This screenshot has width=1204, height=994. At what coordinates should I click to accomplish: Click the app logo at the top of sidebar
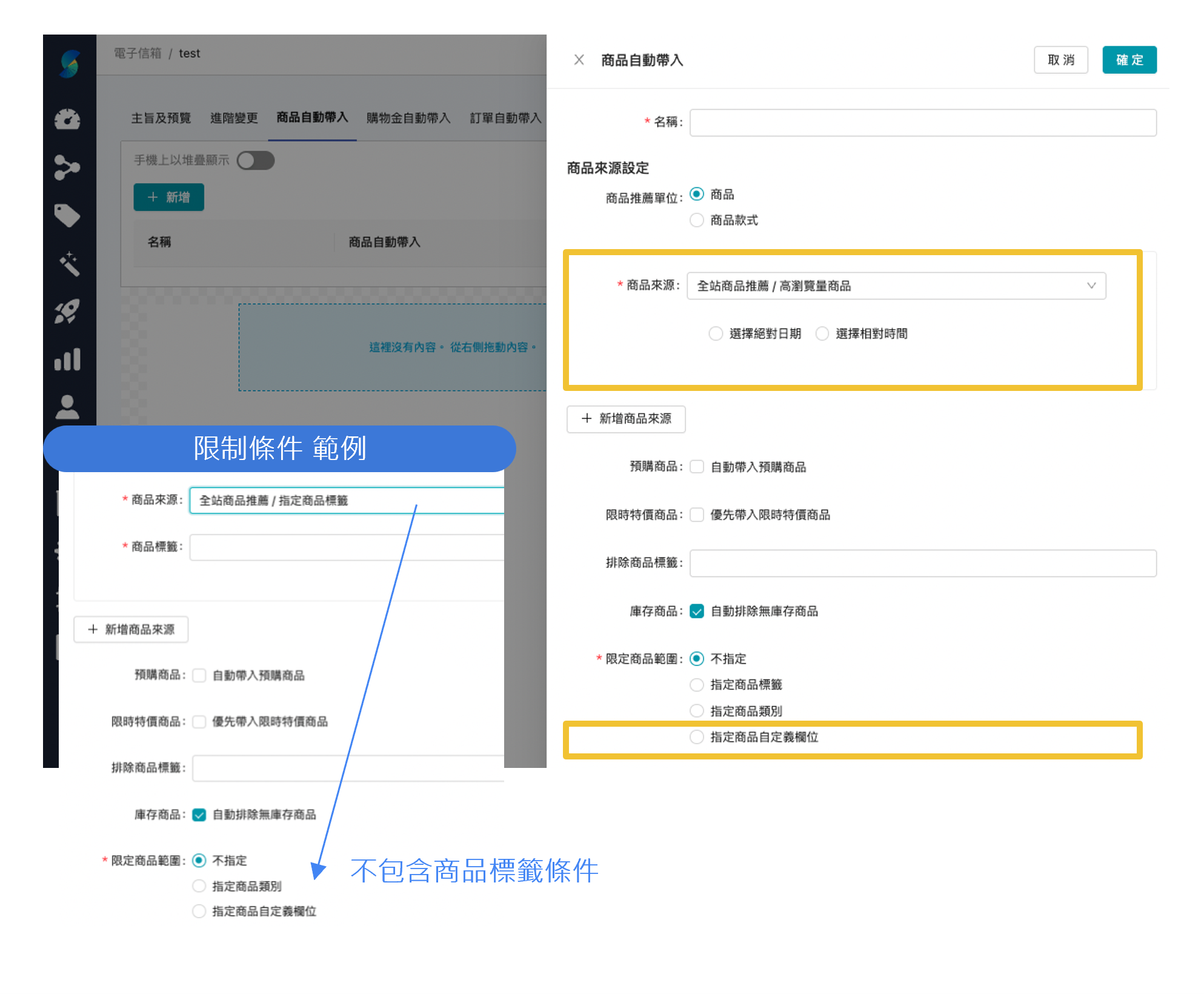pos(68,64)
